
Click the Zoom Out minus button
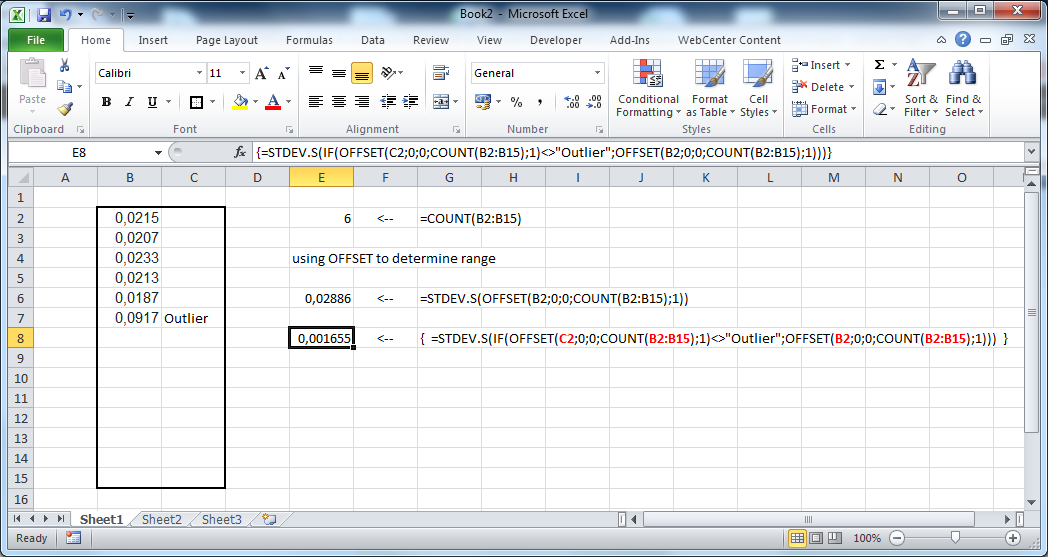898,538
